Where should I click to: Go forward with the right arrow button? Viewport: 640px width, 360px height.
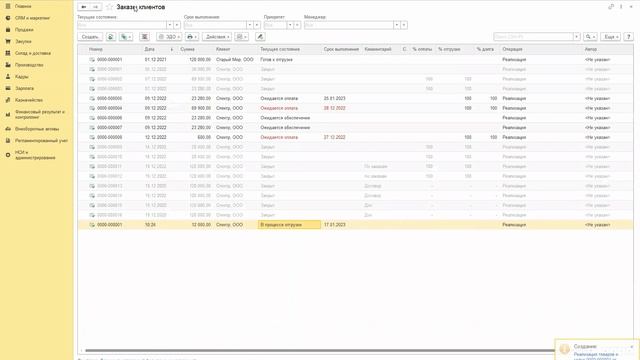pyautogui.click(x=96, y=7)
